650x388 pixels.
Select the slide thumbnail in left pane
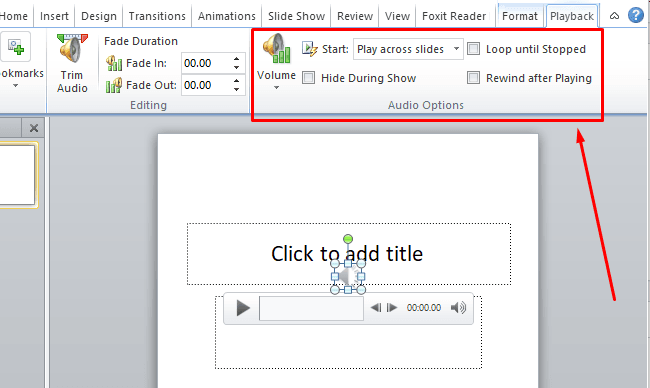tap(17, 175)
